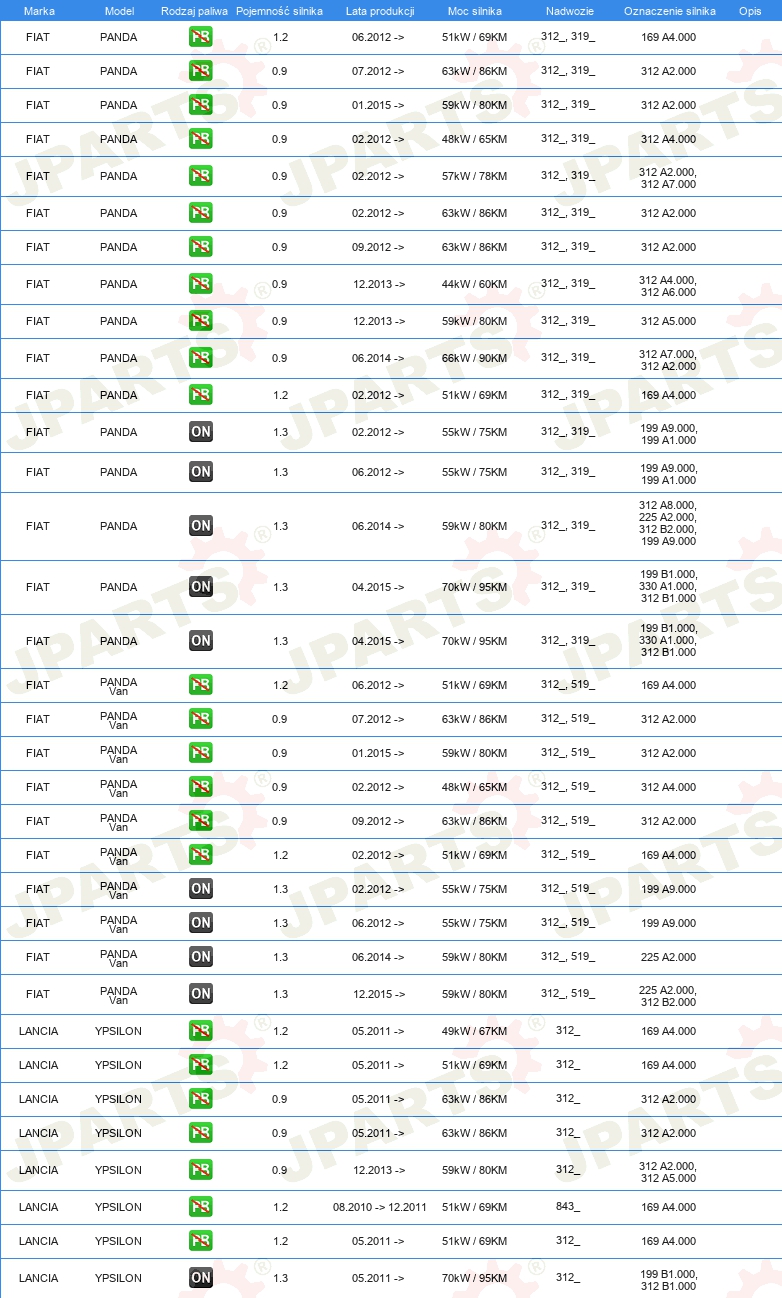Screen dimensions: 782x1298
Task: Click petrol icon of Panda Van 09.2012 row
Action: point(201,821)
